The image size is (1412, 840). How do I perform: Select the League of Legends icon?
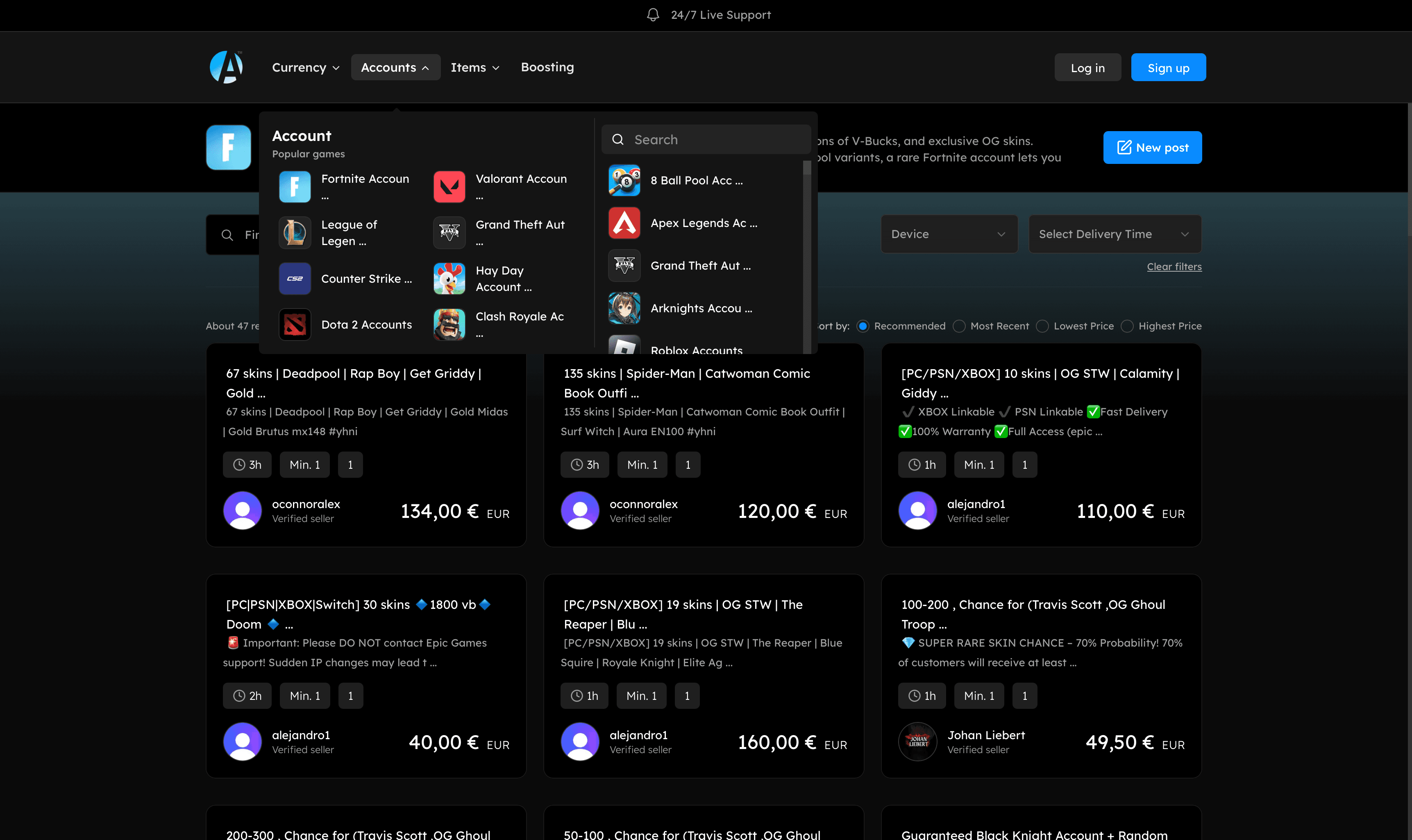(294, 233)
